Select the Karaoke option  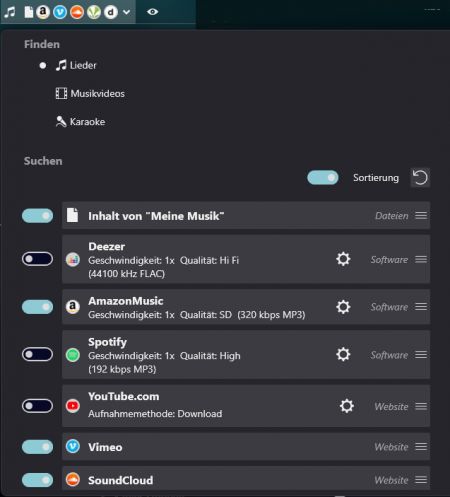coord(80,122)
